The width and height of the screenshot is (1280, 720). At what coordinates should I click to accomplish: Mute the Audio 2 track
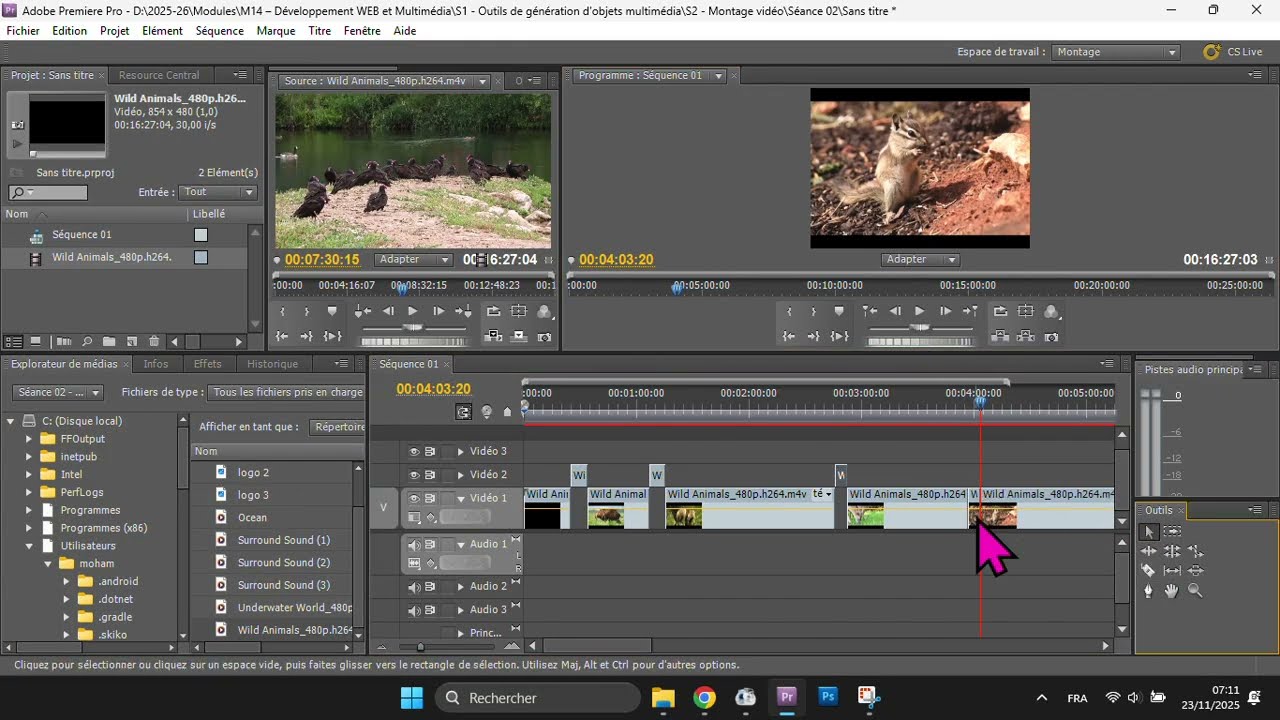tap(413, 587)
